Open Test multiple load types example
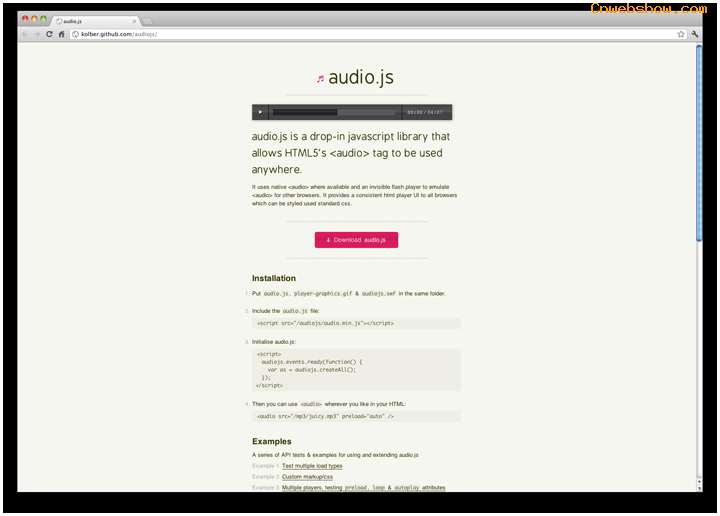This screenshot has height=516, width=720. 312,466
